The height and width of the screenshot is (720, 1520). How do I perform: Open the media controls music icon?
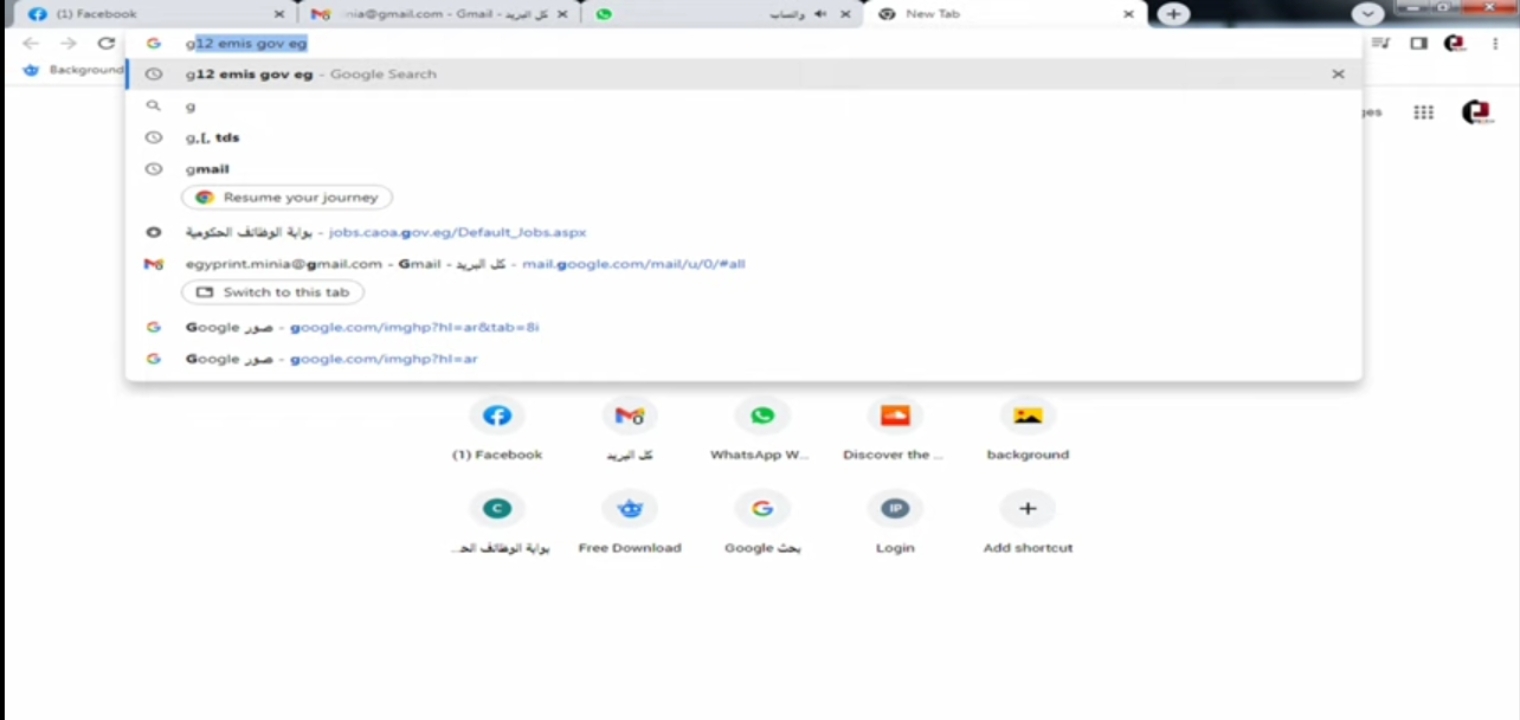1381,43
